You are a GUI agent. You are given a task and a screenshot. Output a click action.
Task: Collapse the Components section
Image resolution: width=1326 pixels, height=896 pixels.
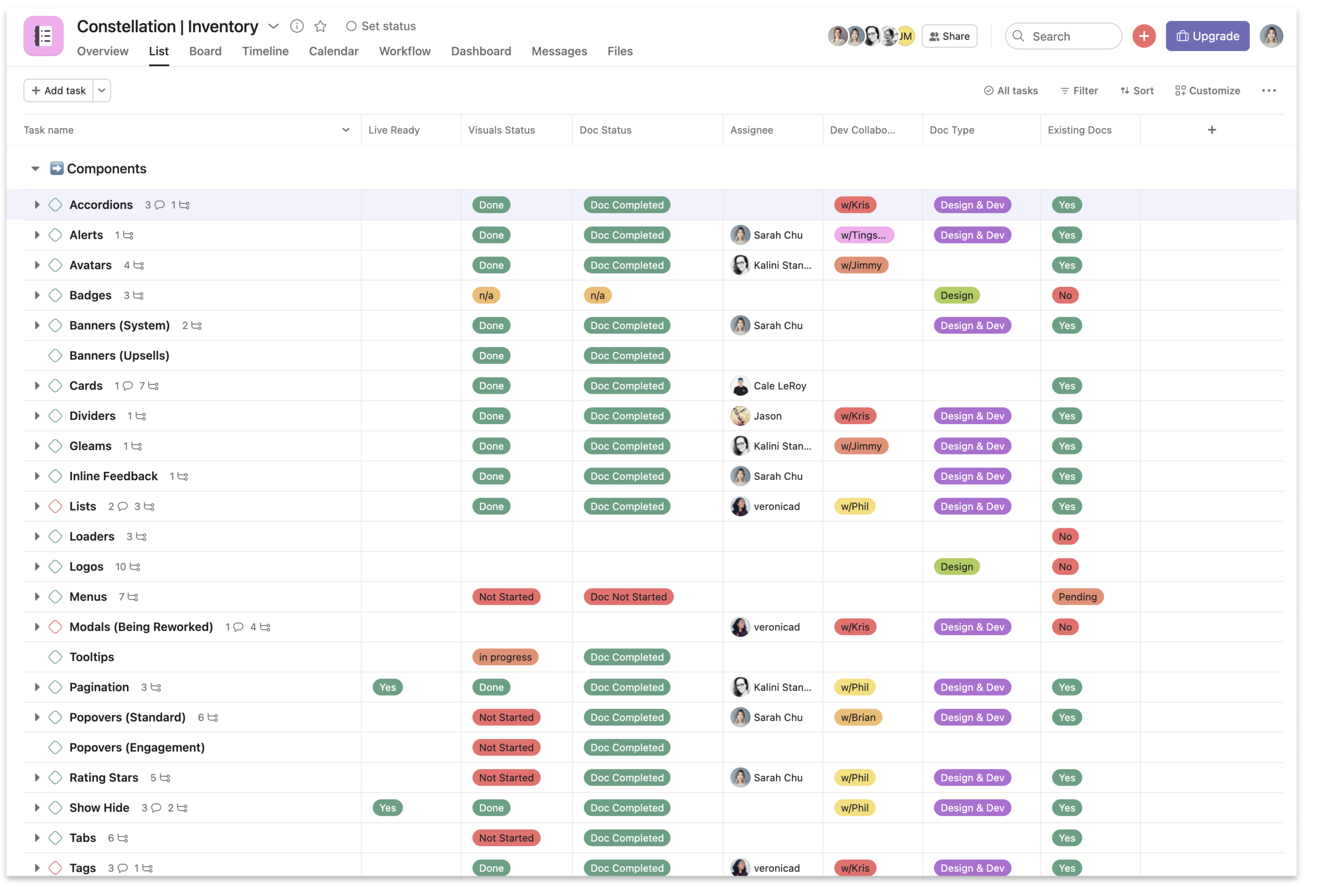pyautogui.click(x=36, y=169)
